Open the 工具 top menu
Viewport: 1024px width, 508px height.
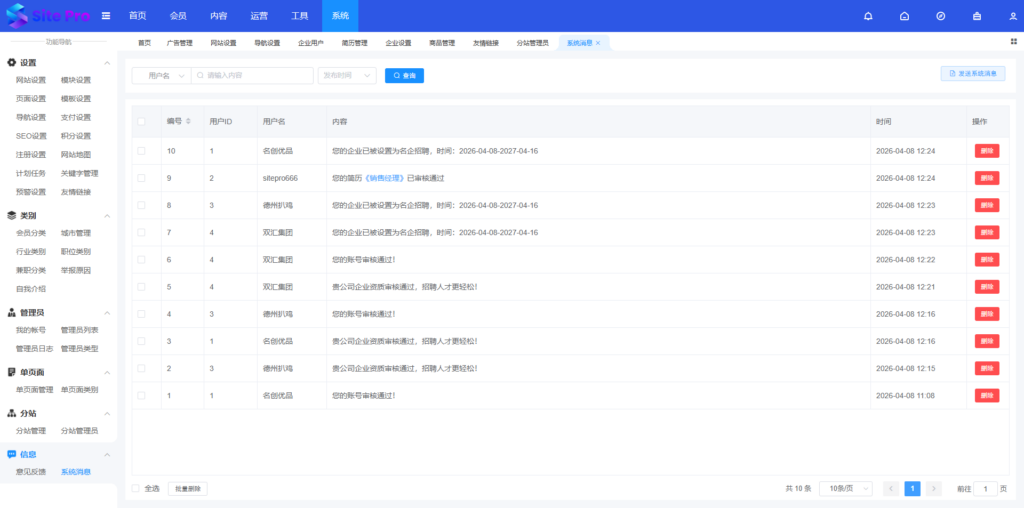(x=300, y=16)
